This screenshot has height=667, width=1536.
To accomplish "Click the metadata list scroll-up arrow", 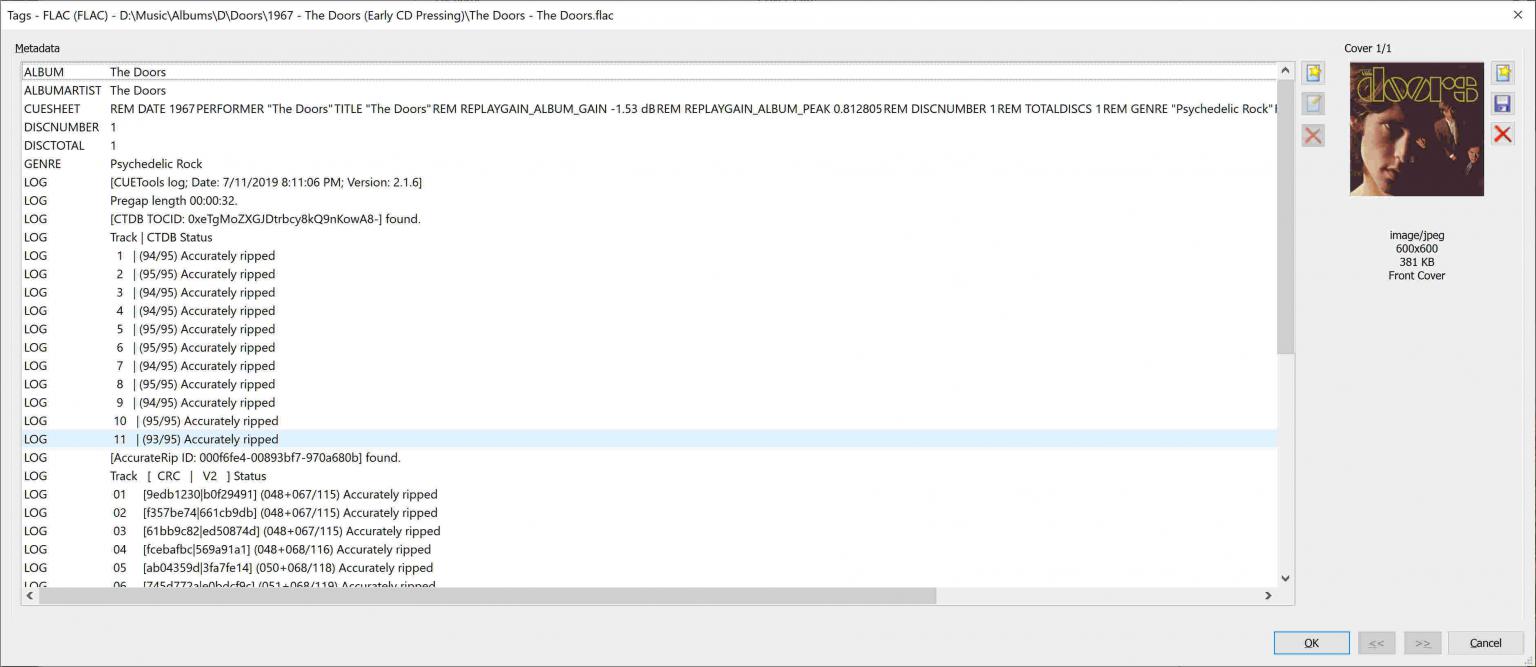I will (1285, 71).
